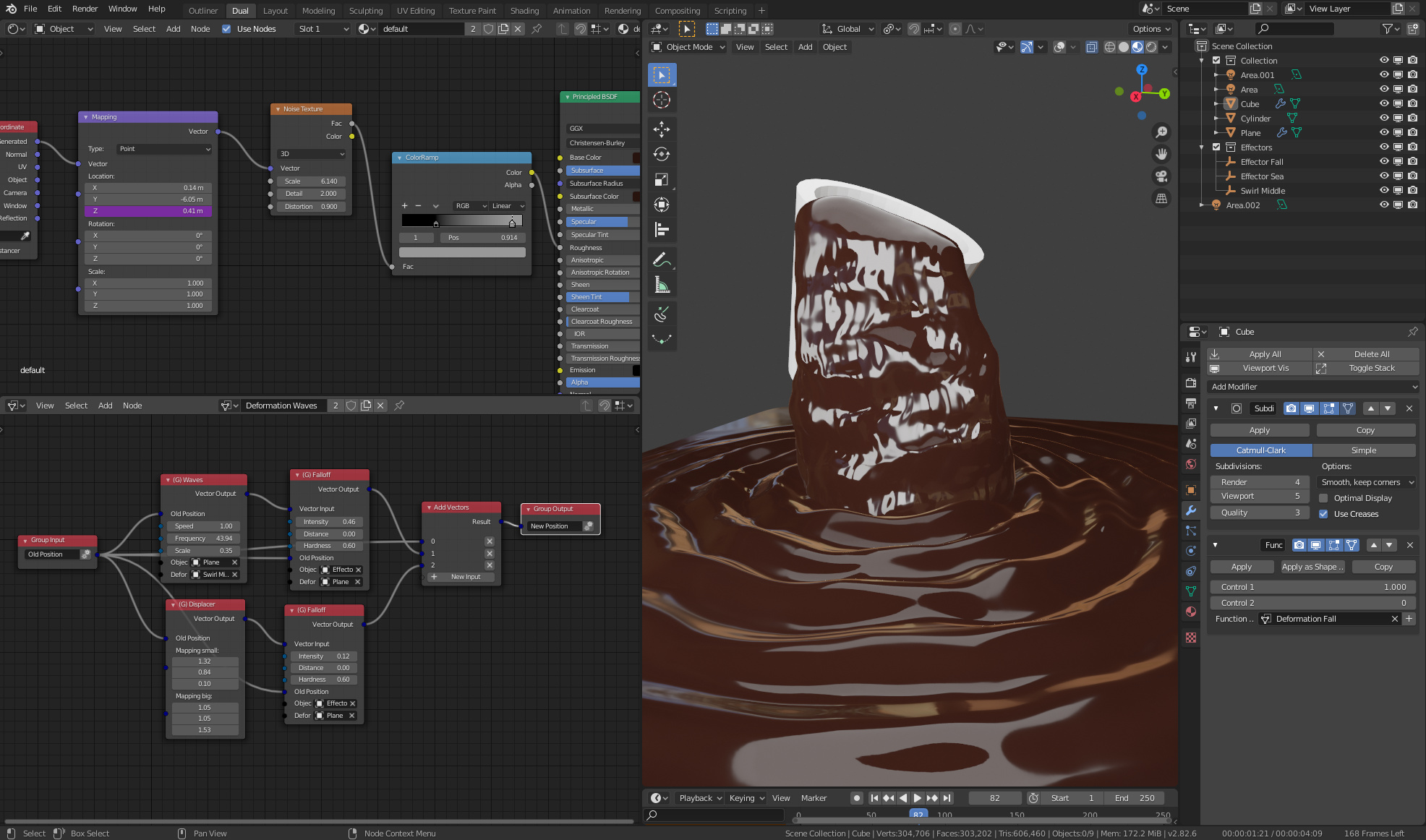Click the pan view hand gizmo
The height and width of the screenshot is (840, 1426).
point(1161,154)
